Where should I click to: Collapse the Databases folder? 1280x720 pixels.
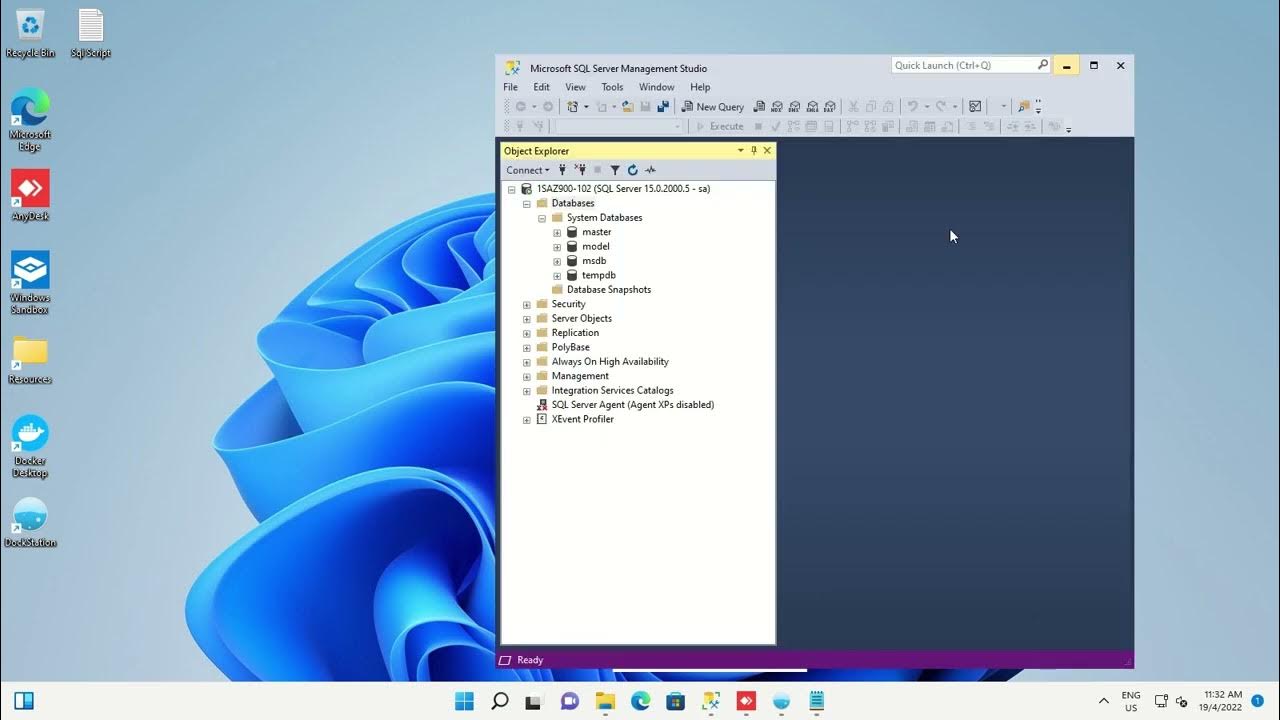tap(527, 203)
